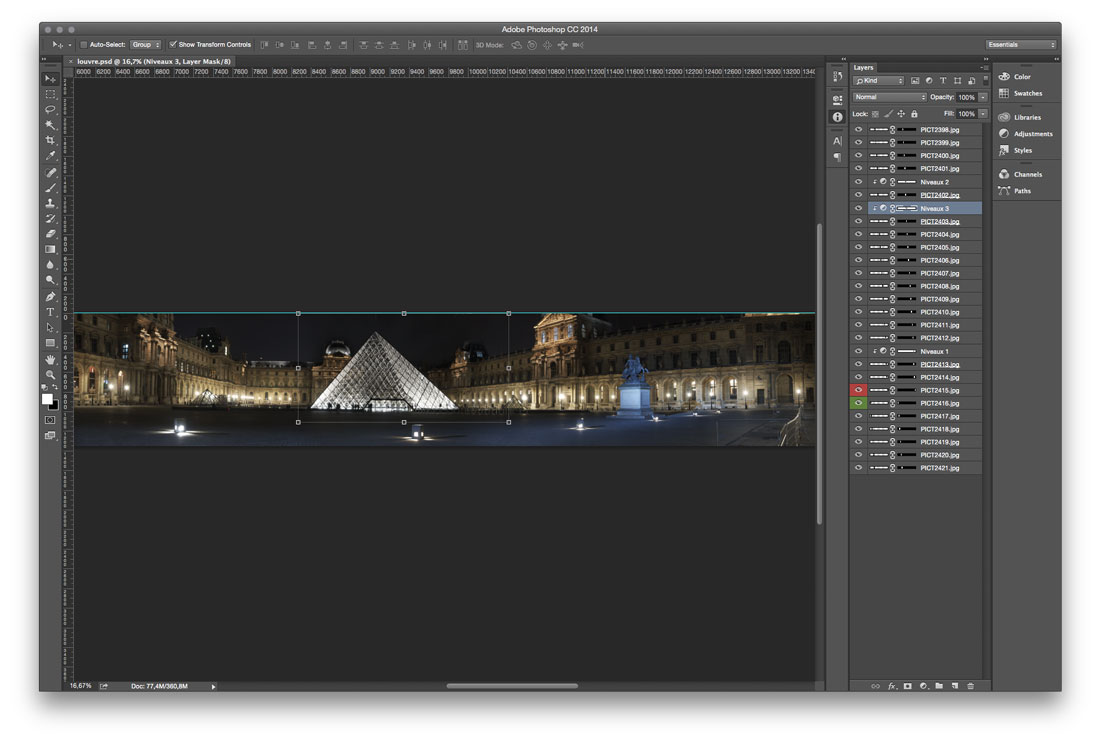Open the Paragraph panel icon
This screenshot has height=744, width=1100.
(837, 157)
